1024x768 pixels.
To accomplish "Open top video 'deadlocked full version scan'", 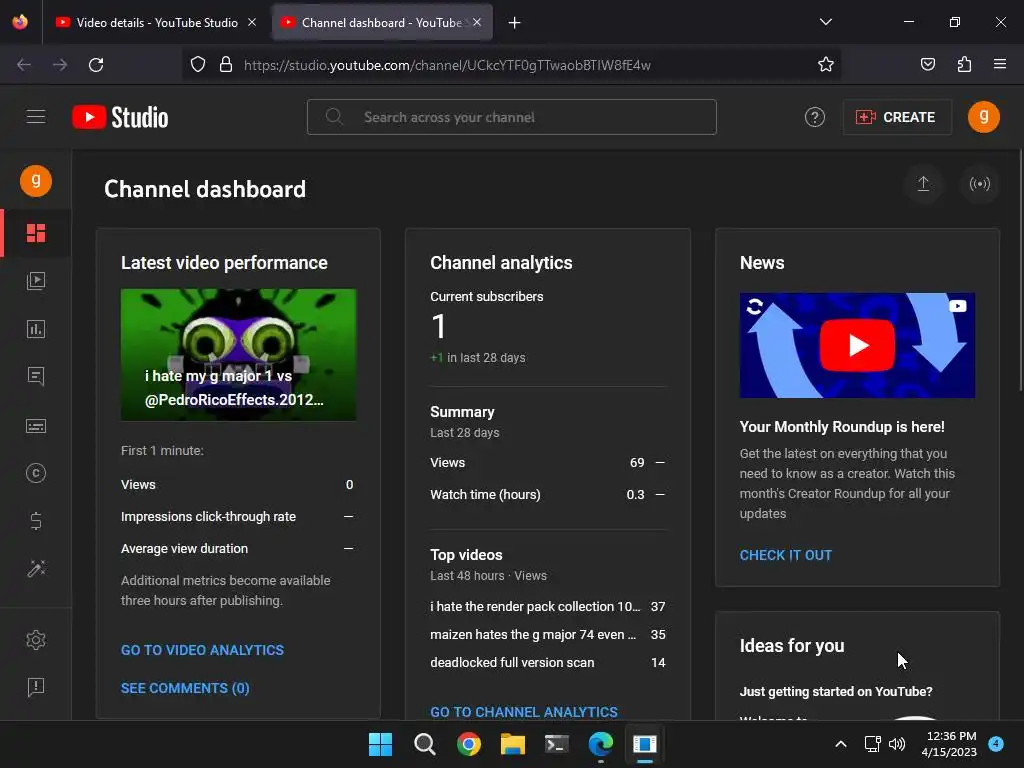I will point(547,663).
